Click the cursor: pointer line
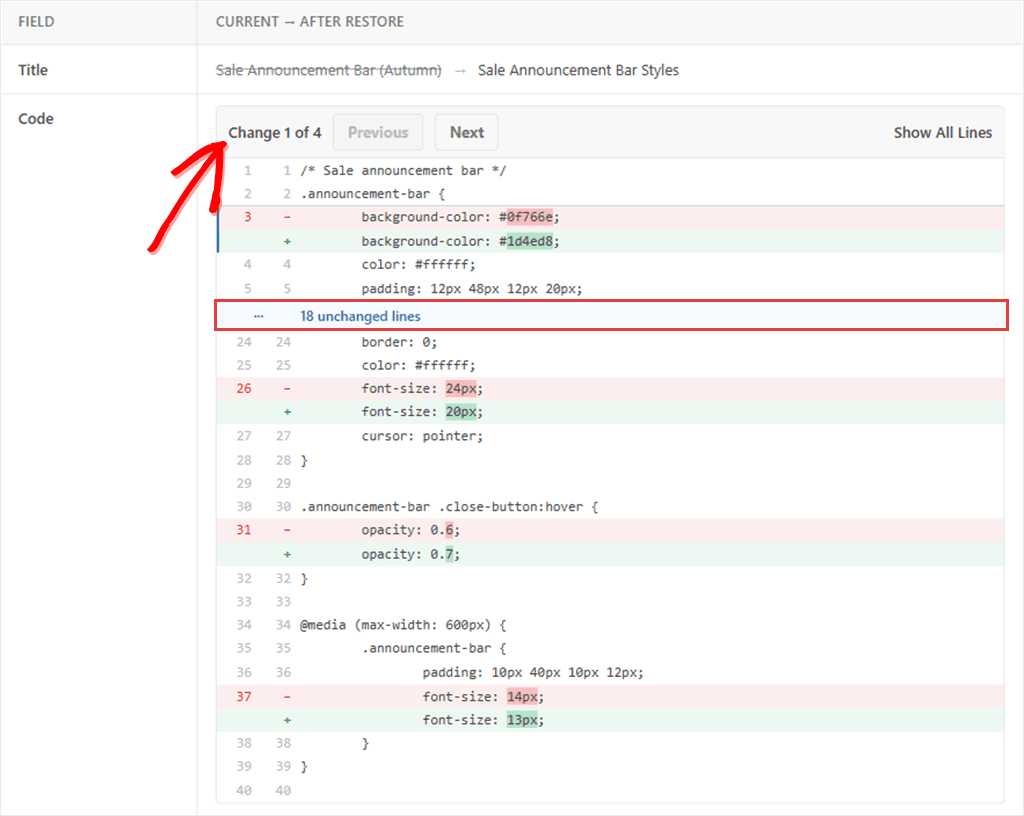This screenshot has width=1024, height=816. [x=422, y=436]
